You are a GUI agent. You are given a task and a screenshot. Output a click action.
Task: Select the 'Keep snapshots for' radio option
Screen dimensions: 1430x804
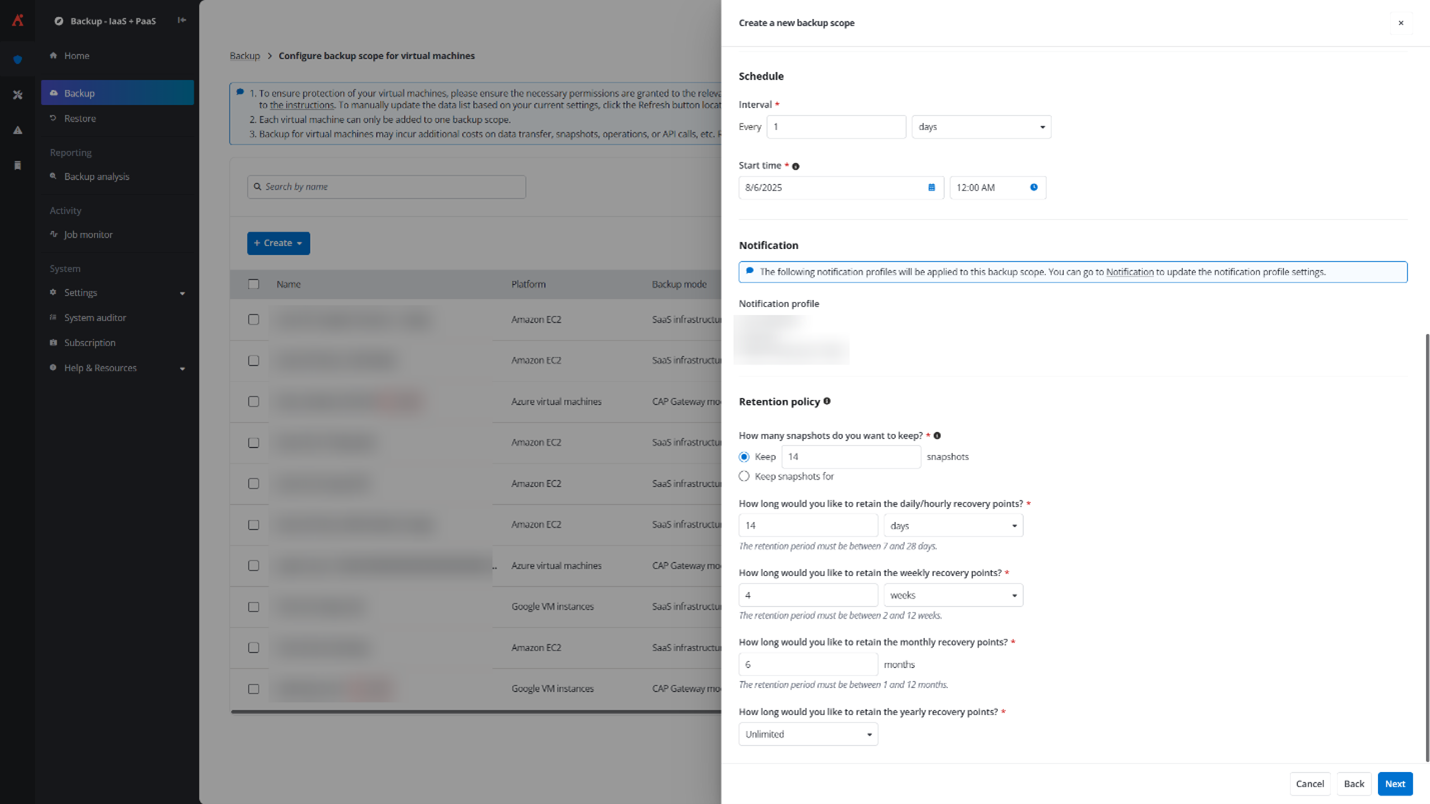click(744, 476)
